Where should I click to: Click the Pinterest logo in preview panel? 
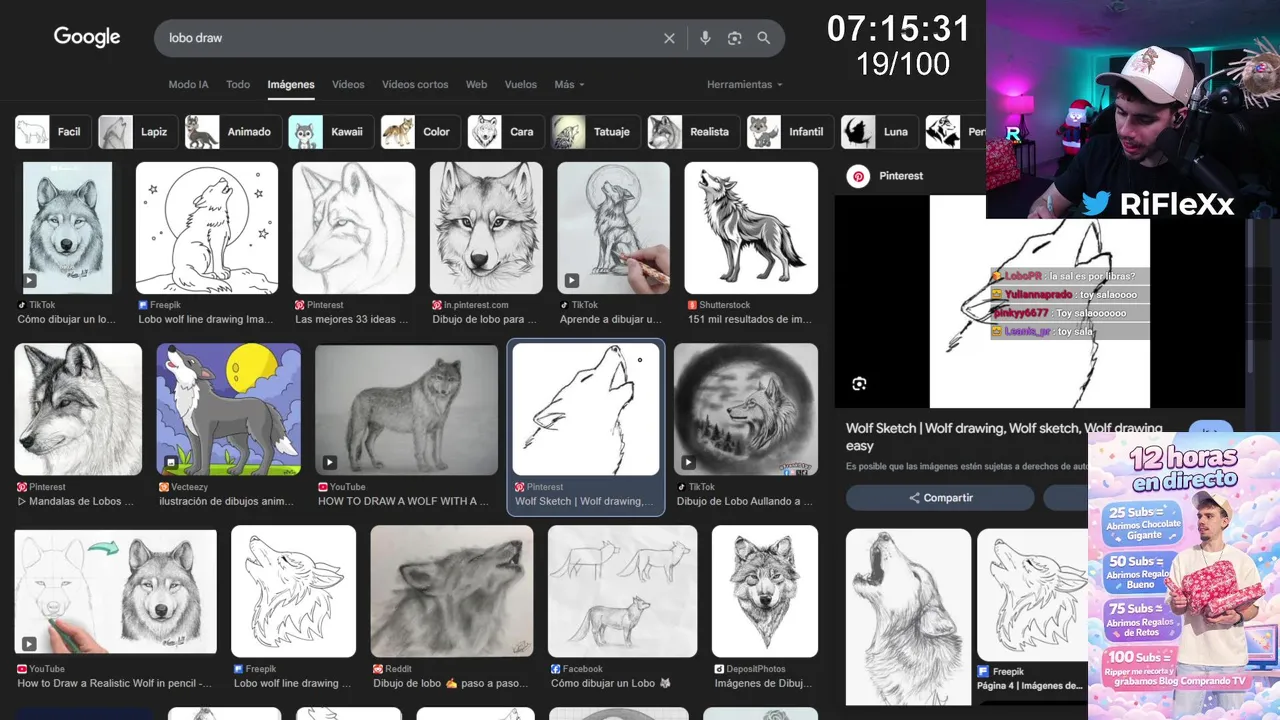(x=858, y=176)
